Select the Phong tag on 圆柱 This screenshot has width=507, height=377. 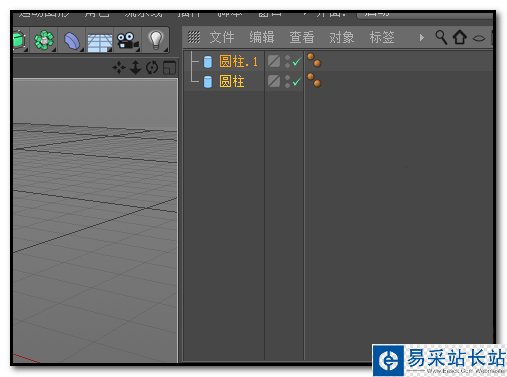314,80
